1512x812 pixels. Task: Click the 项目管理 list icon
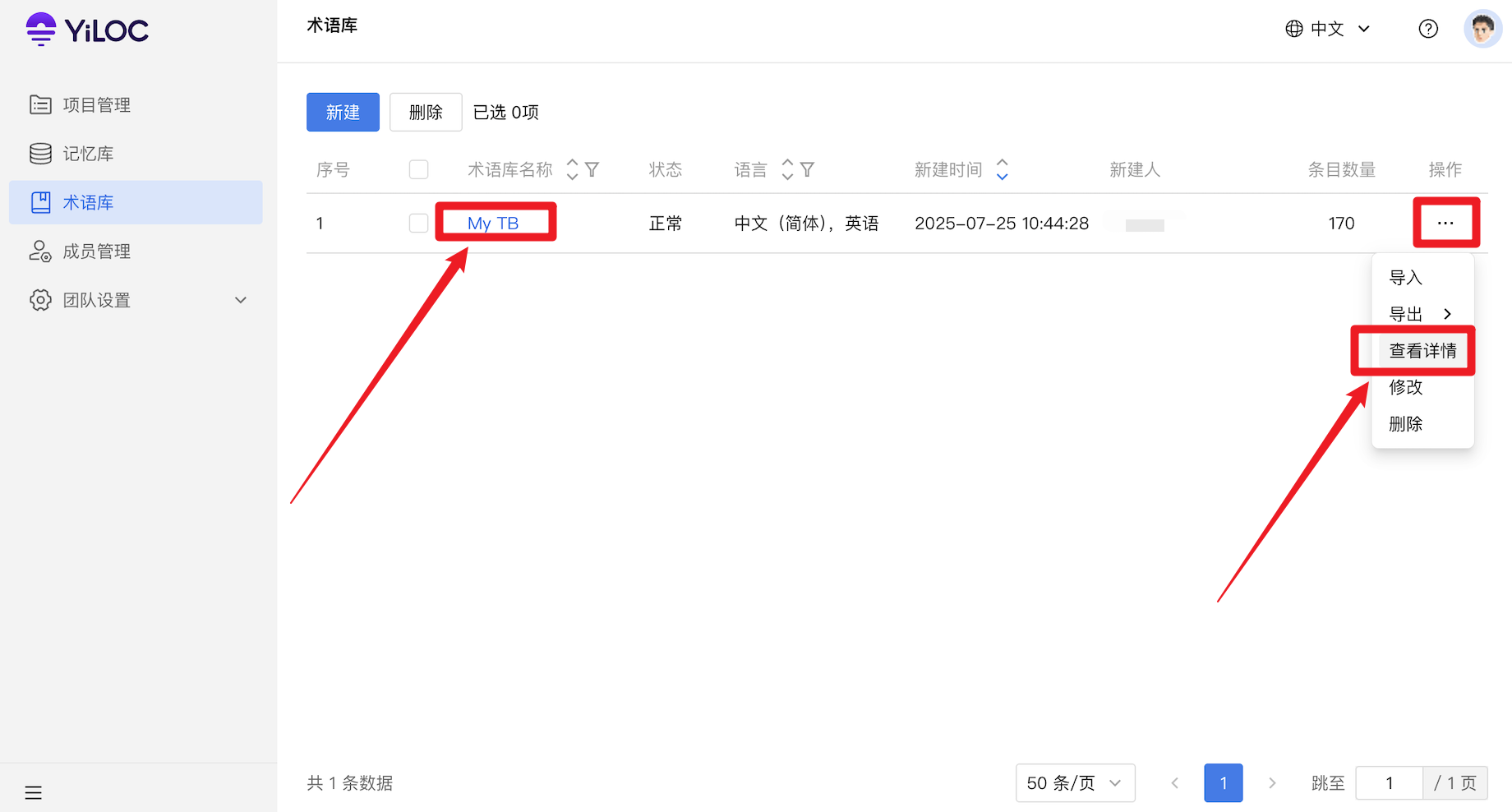click(40, 105)
